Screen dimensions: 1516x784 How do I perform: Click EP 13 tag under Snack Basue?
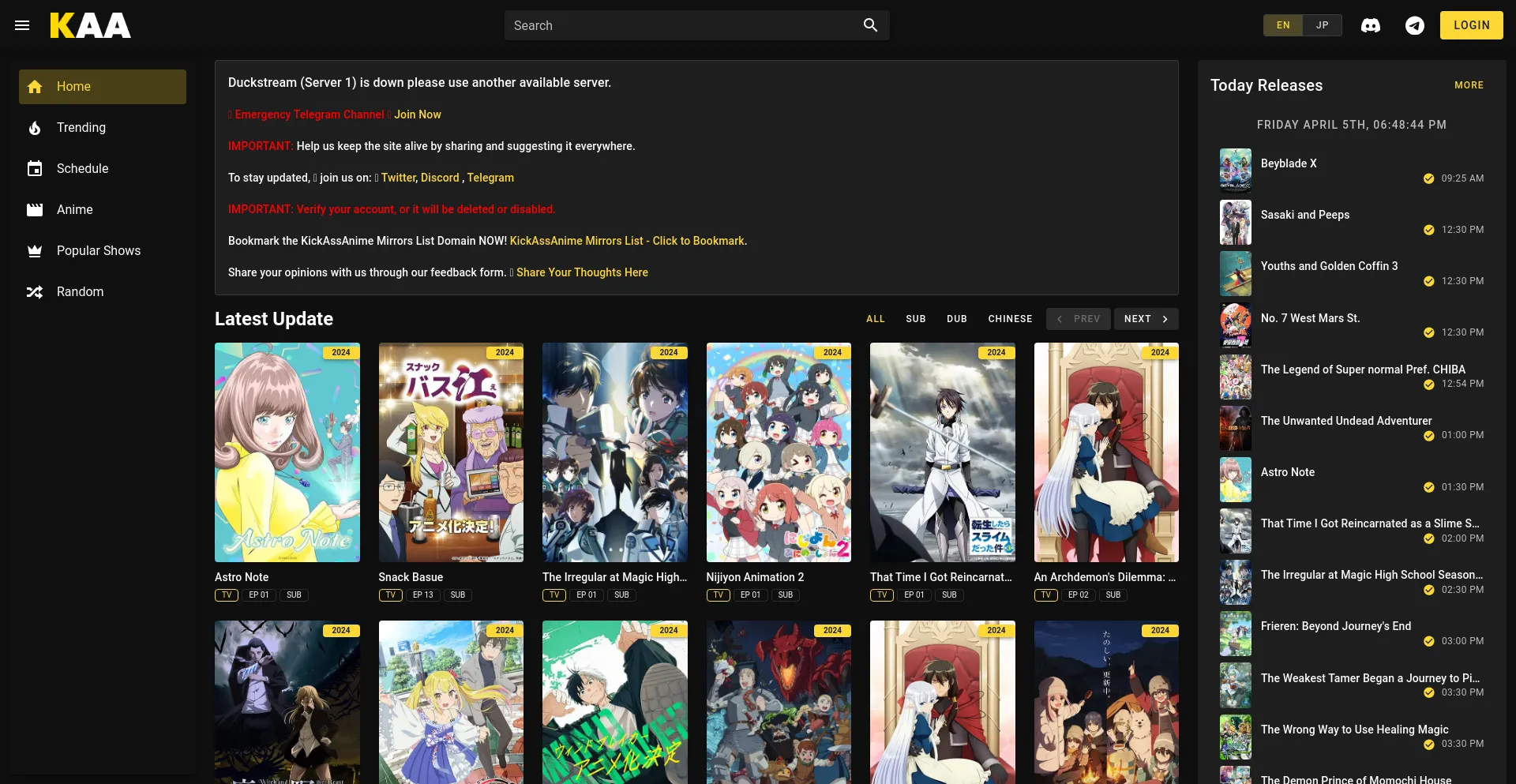coord(423,595)
